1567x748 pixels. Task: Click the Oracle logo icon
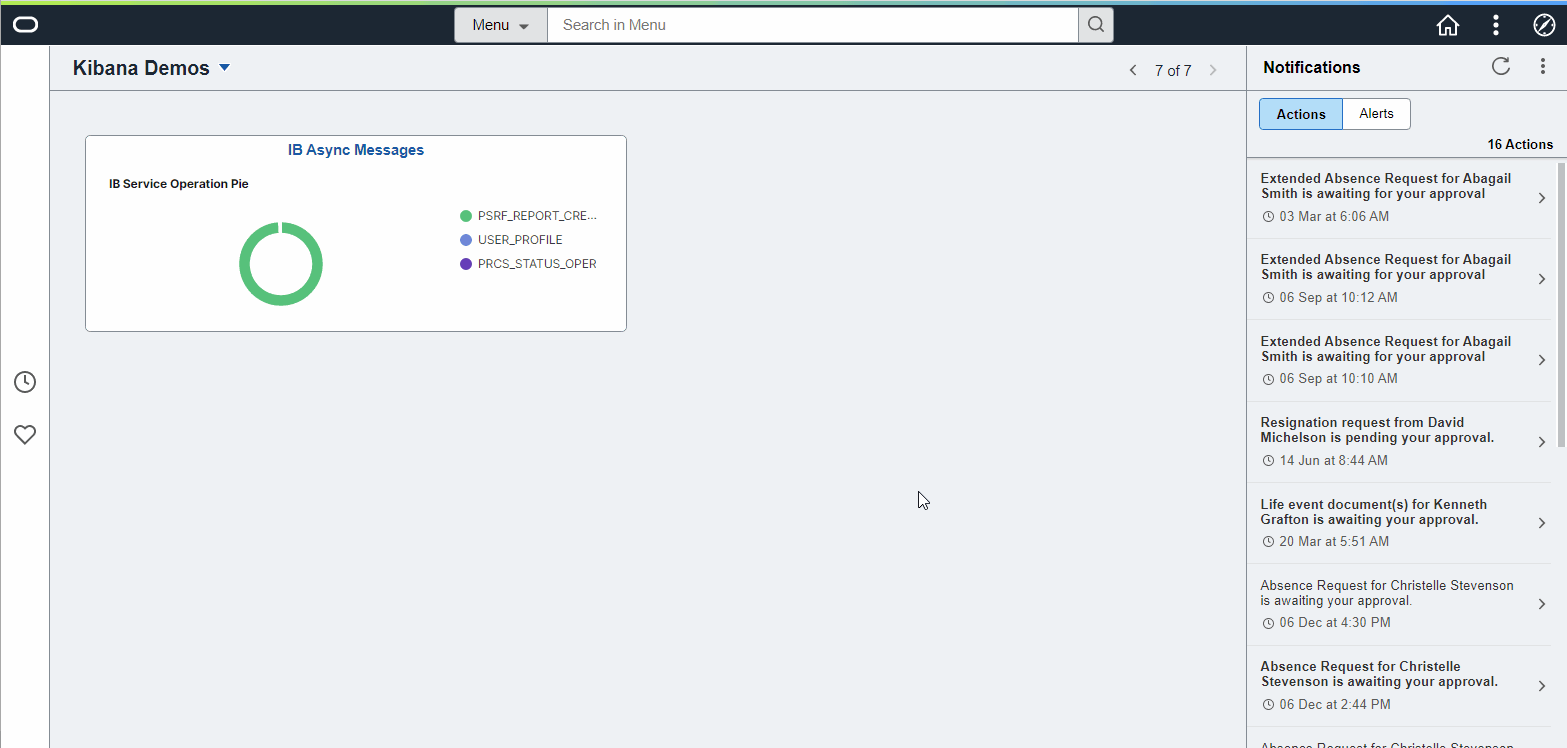coord(25,25)
